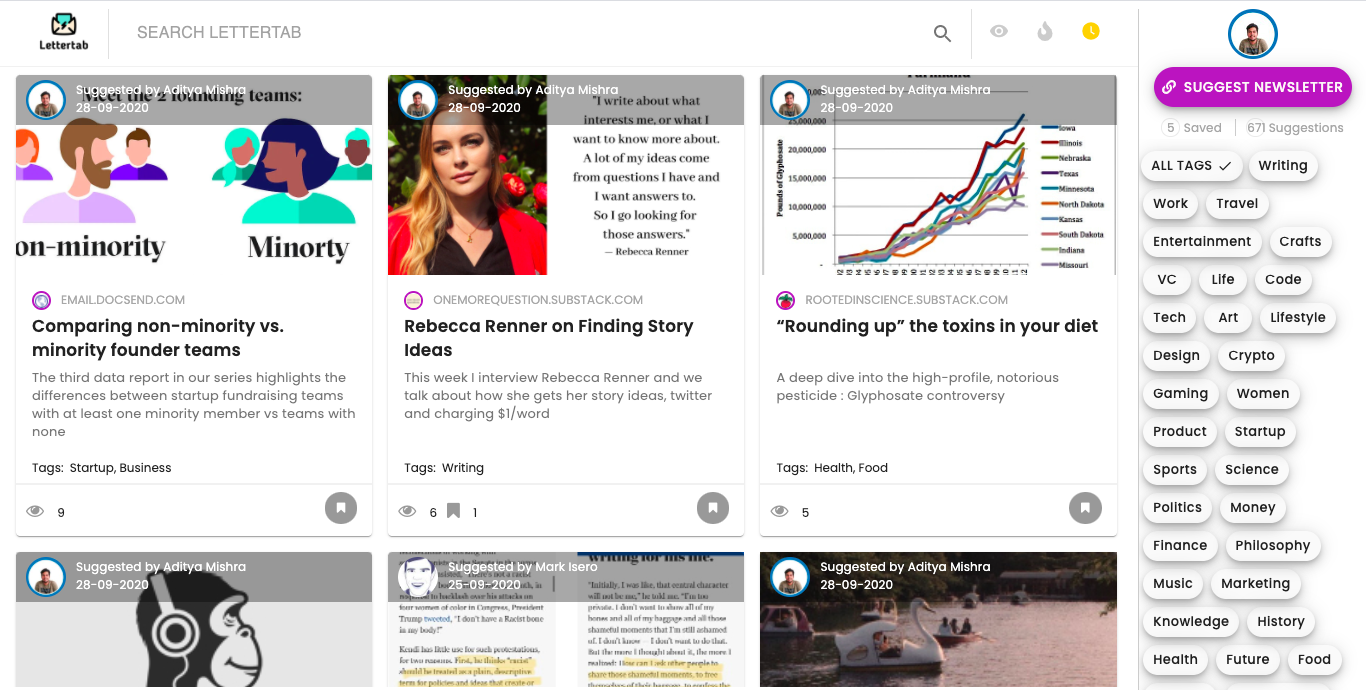
Task: Click Aditya Mishra avatar on Rebecca Renner card
Action: (x=418, y=100)
